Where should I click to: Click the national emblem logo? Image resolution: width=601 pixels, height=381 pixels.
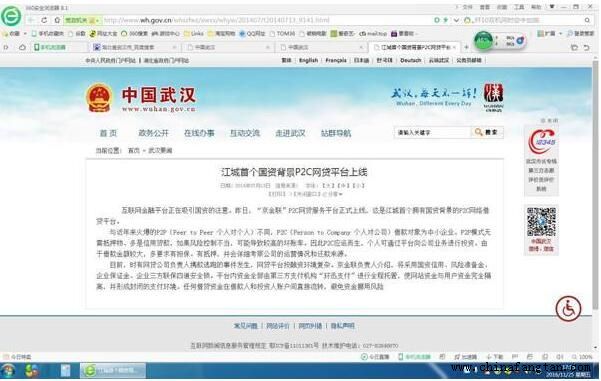99,98
